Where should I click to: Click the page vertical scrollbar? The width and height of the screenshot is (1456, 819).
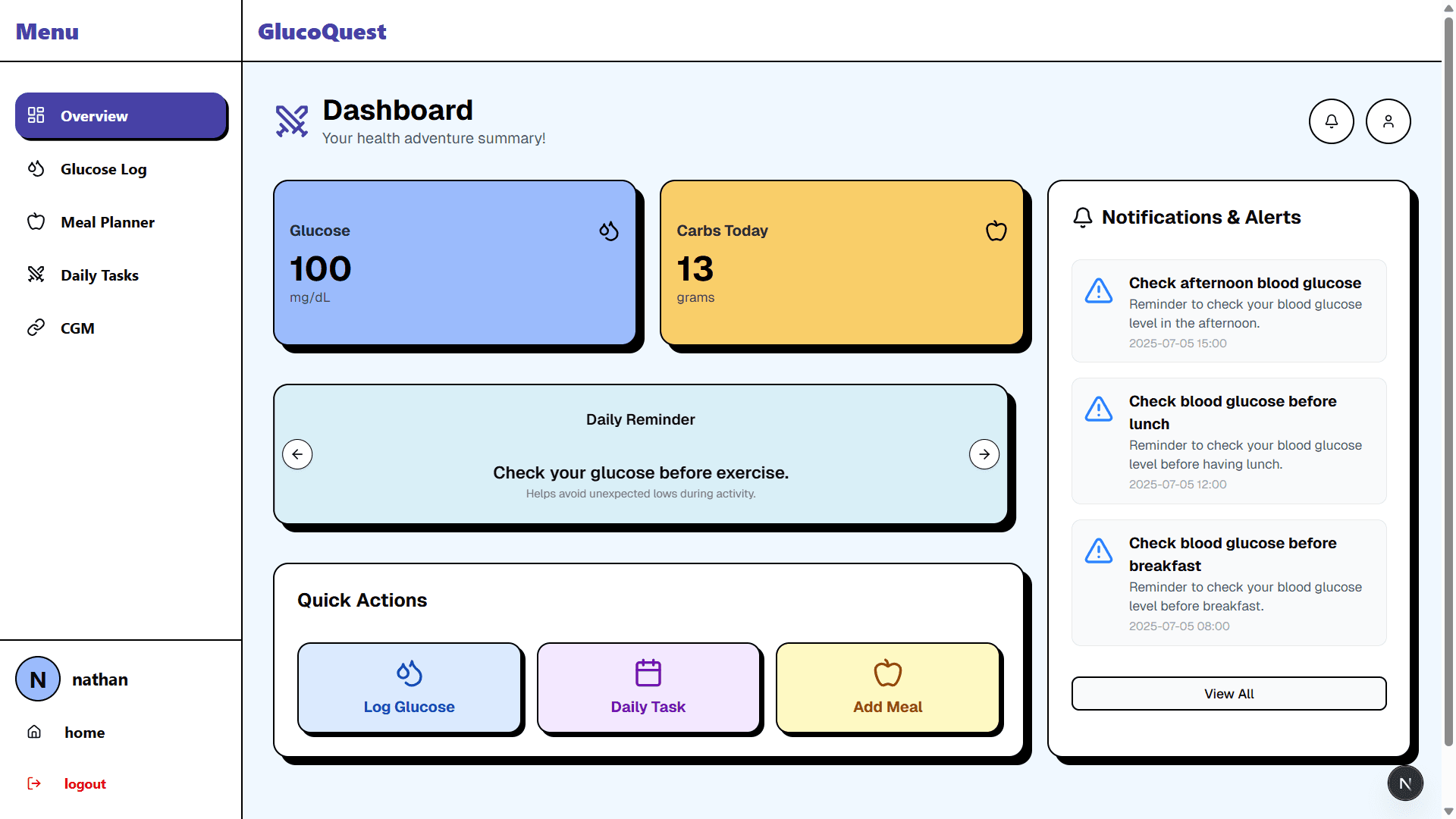[1448, 379]
